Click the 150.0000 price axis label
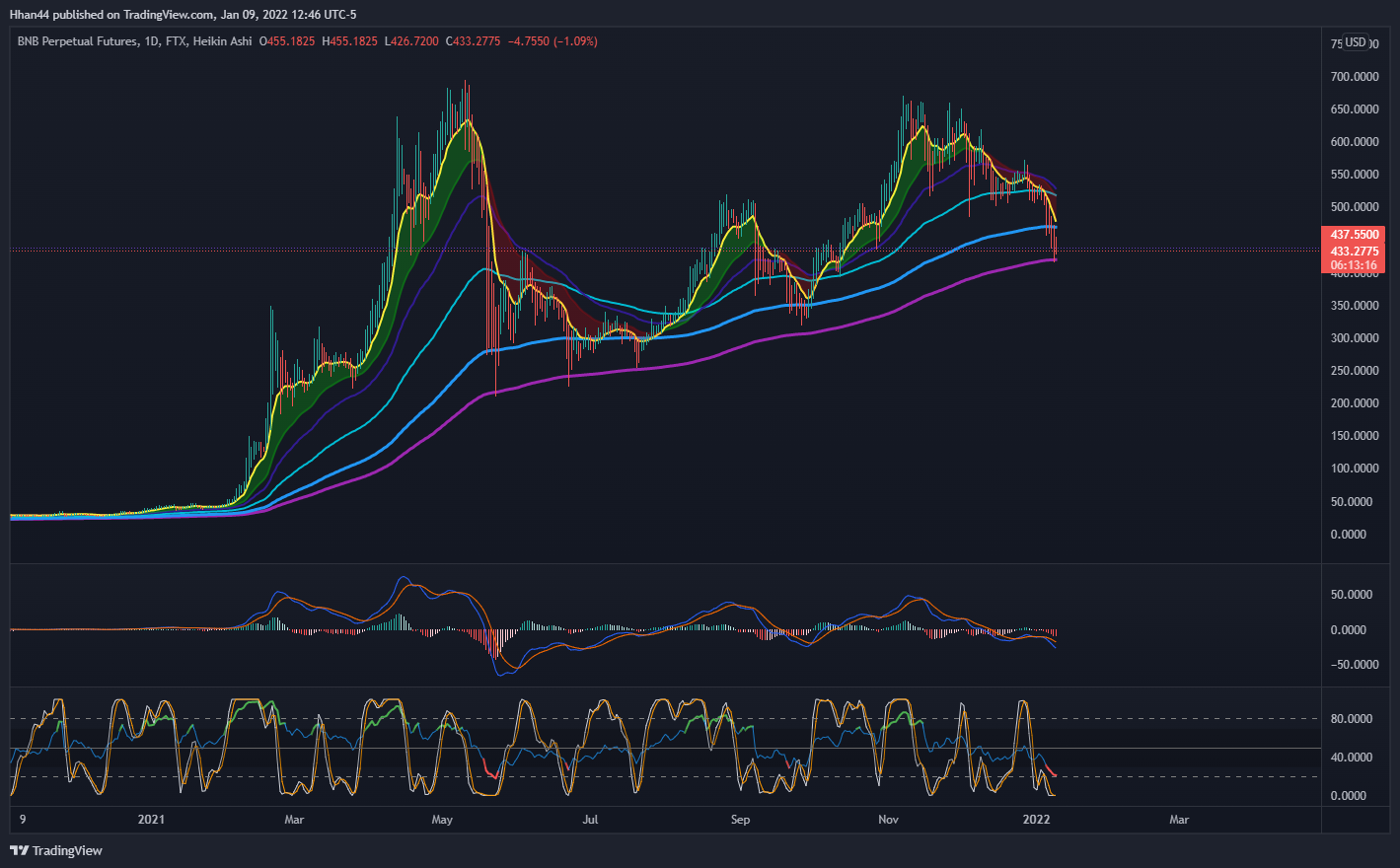Image resolution: width=1400 pixels, height=868 pixels. [x=1355, y=436]
